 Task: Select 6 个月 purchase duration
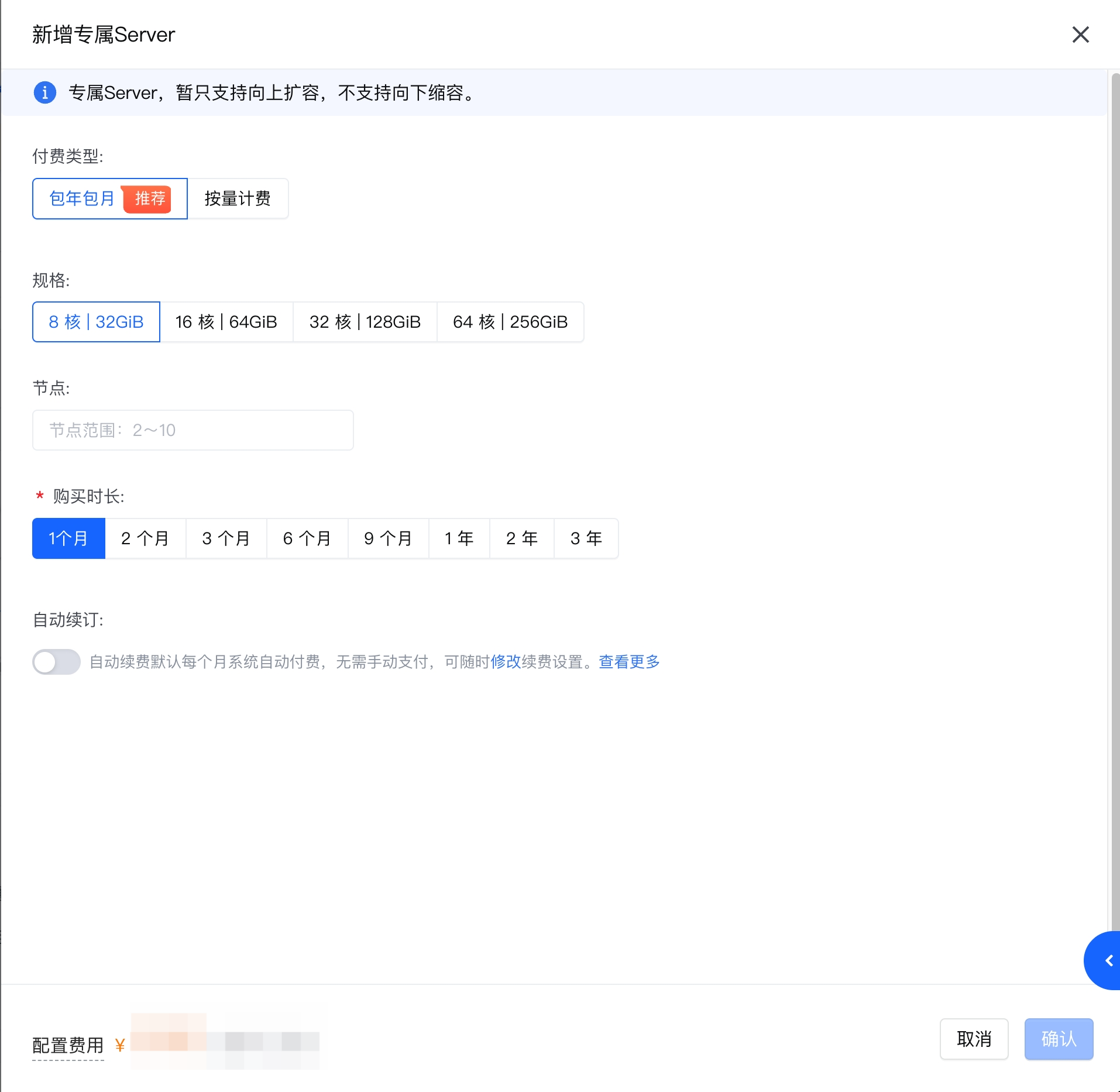pyautogui.click(x=307, y=538)
